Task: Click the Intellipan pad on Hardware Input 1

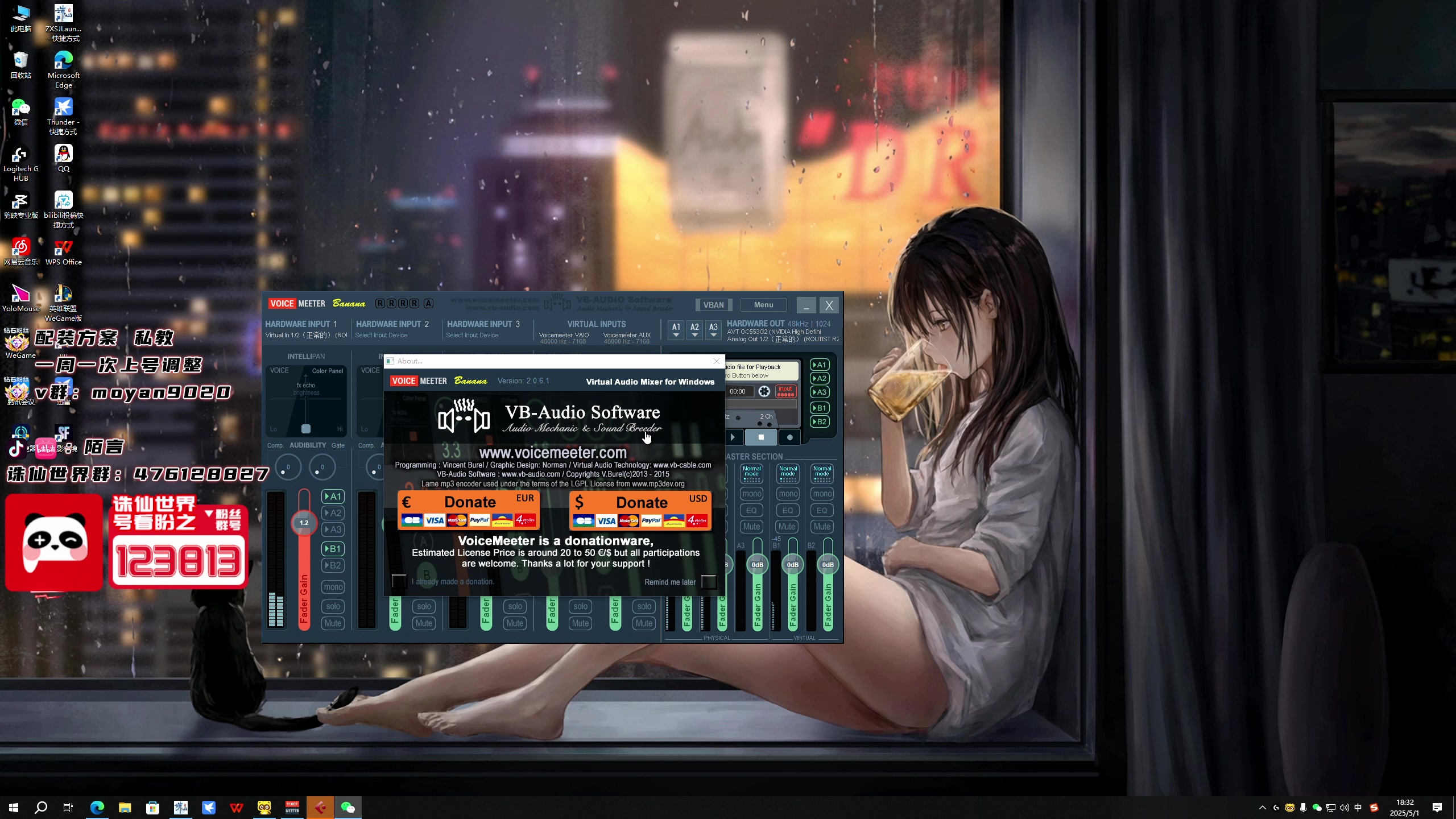Action: point(306,402)
